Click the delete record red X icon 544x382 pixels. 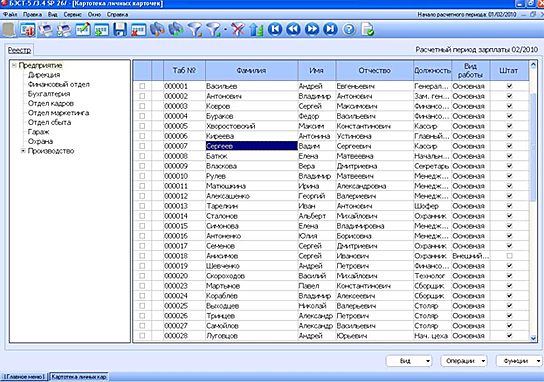tap(138, 29)
